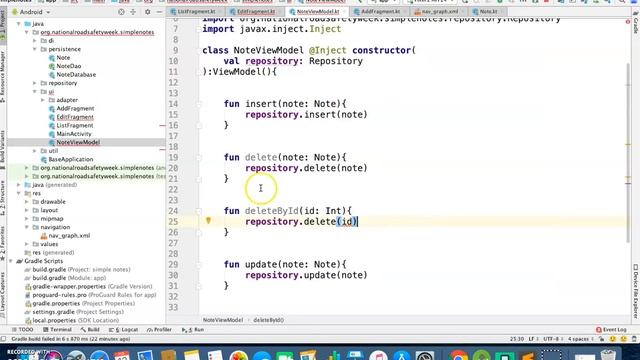The height and width of the screenshot is (360, 640).
Task: Select MainActivity in the project tree
Action: (x=74, y=134)
